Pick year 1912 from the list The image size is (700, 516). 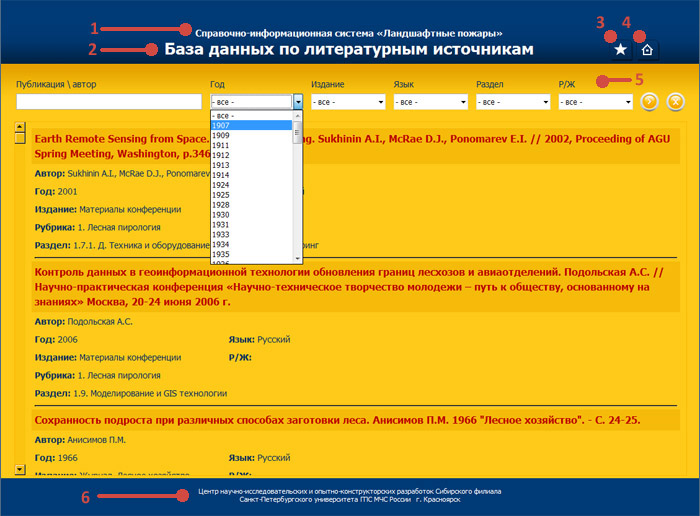click(x=251, y=155)
